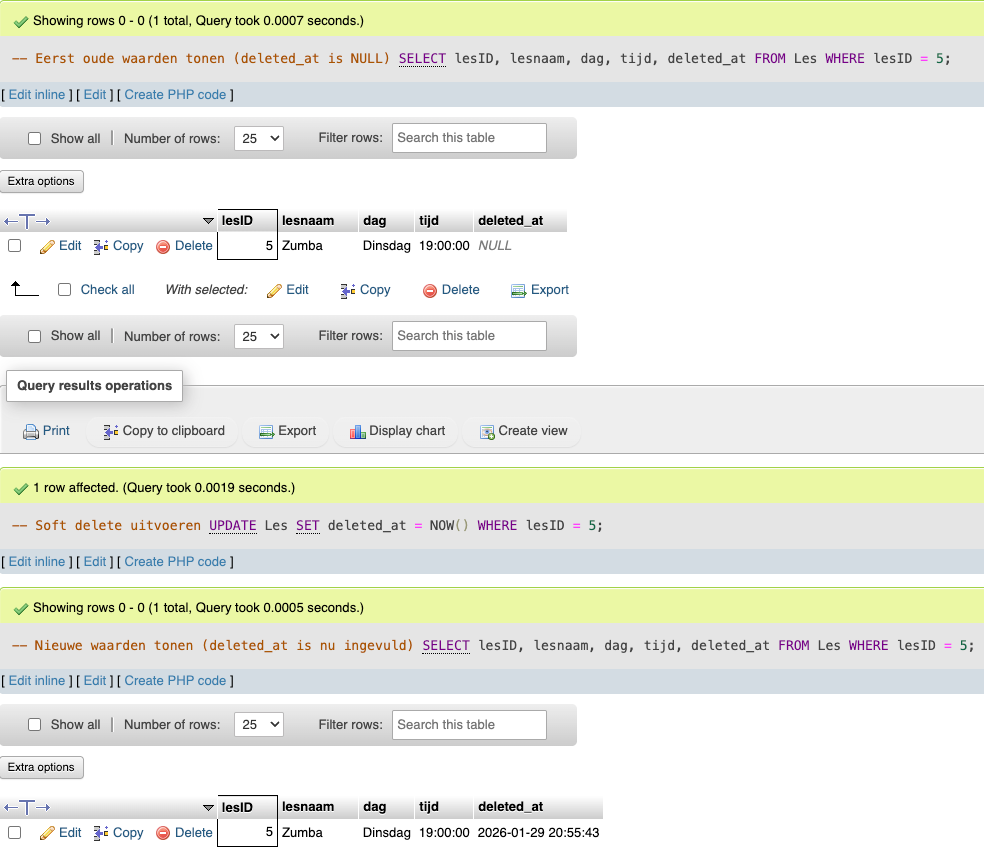The height and width of the screenshot is (851, 984).
Task: Click Copy icon in bottom Zumba row
Action: coord(101,833)
